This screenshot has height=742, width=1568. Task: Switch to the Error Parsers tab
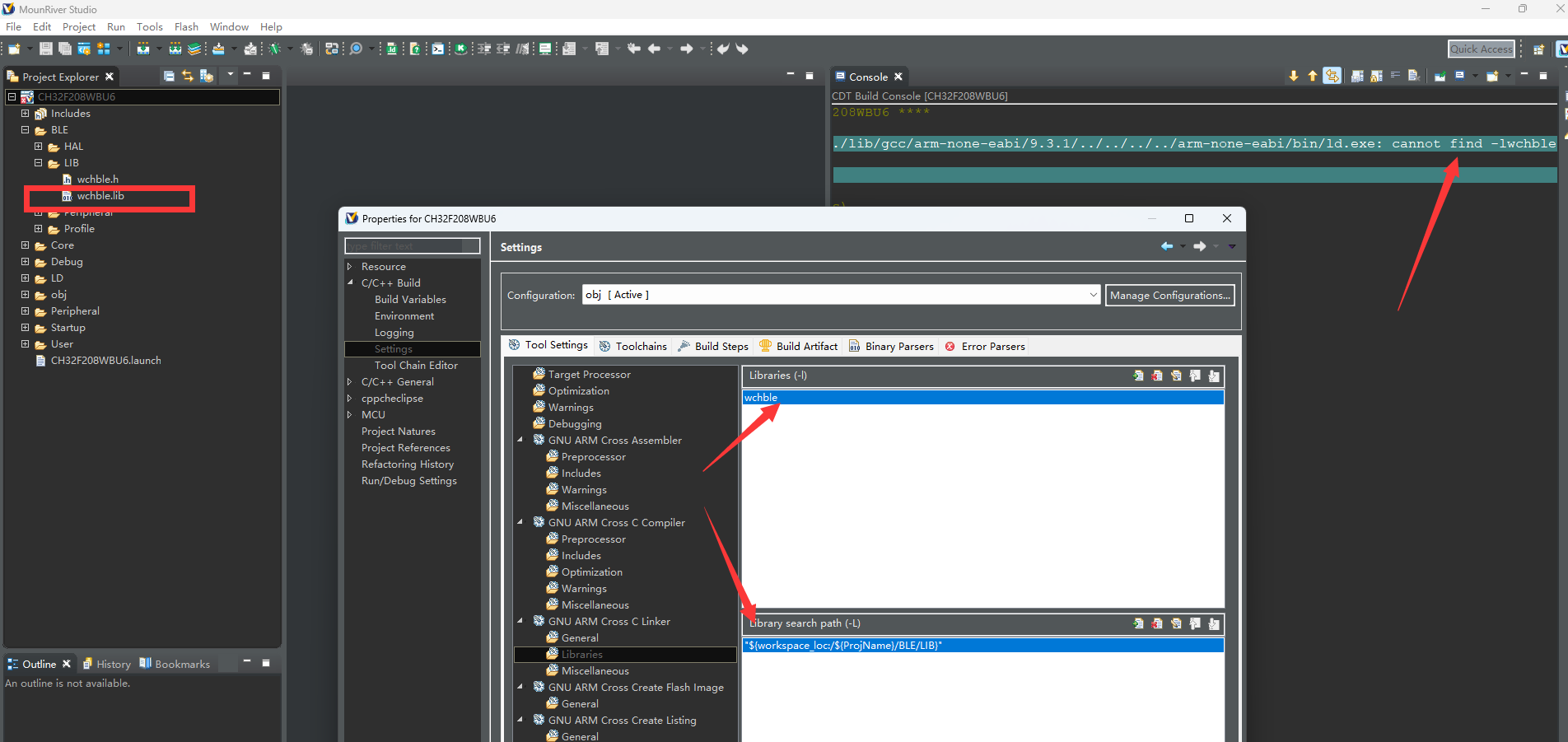(985, 346)
